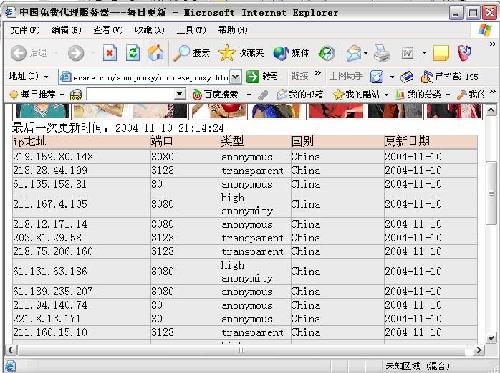
Task: Open the search box dropdown arrow
Action: [180, 94]
